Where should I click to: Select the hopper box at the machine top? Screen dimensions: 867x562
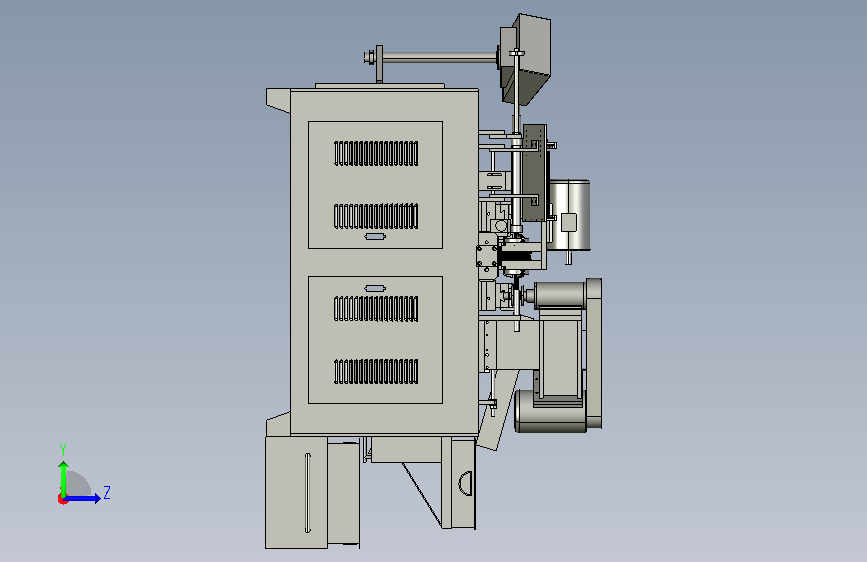click(x=526, y=60)
